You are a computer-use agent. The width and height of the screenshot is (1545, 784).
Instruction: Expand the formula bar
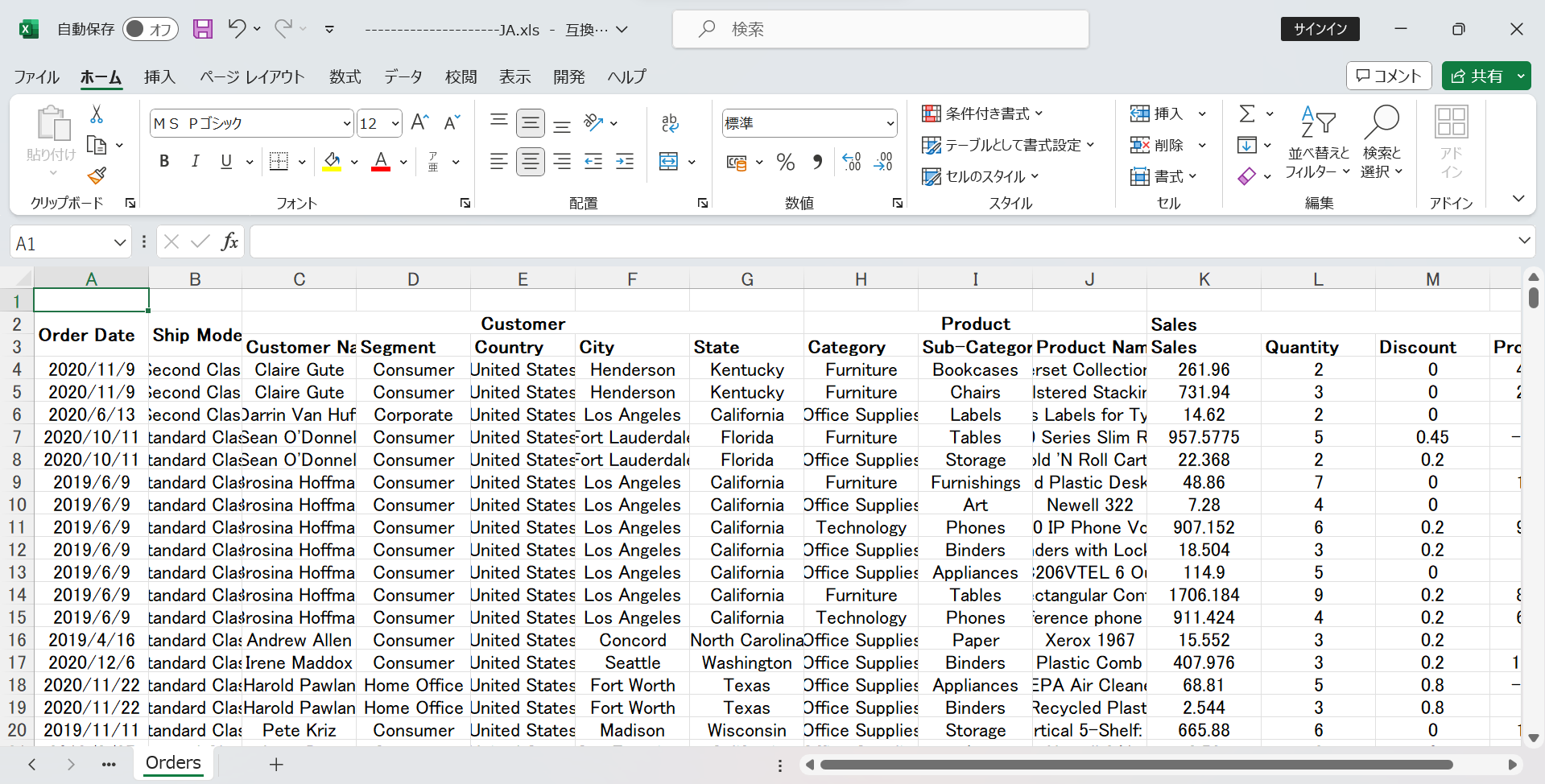1523,241
